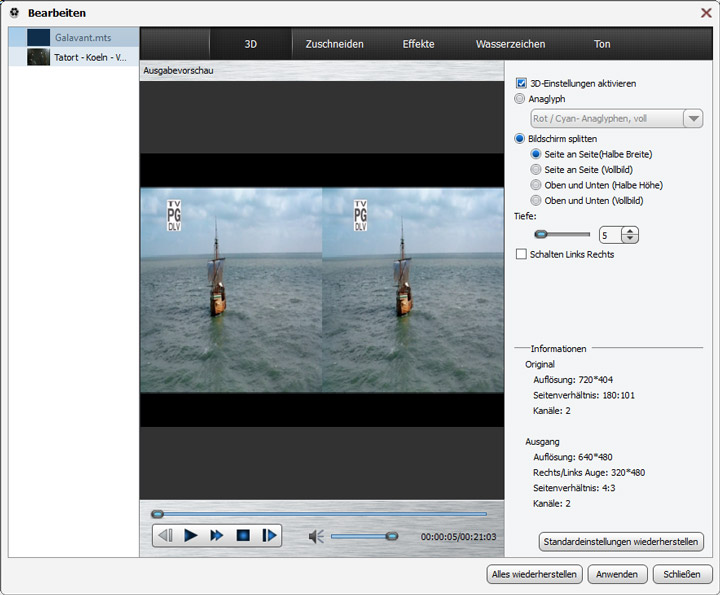Click Rechts/Links Auge: 320*480 text

[589, 472]
